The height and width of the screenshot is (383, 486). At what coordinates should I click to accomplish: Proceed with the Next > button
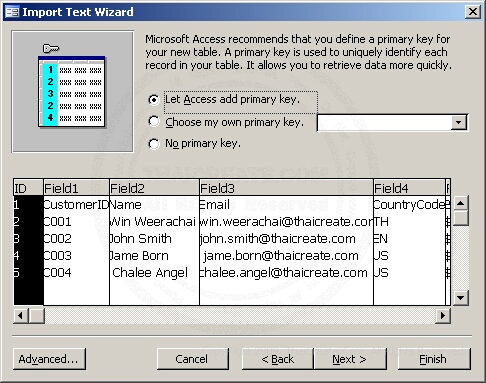coord(350,359)
